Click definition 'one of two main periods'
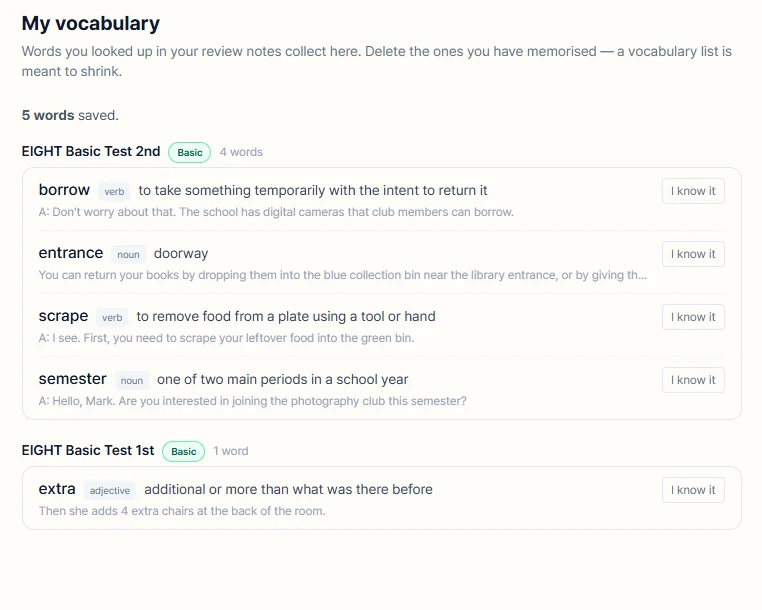Screen dimensions: 762x610 click(282, 379)
